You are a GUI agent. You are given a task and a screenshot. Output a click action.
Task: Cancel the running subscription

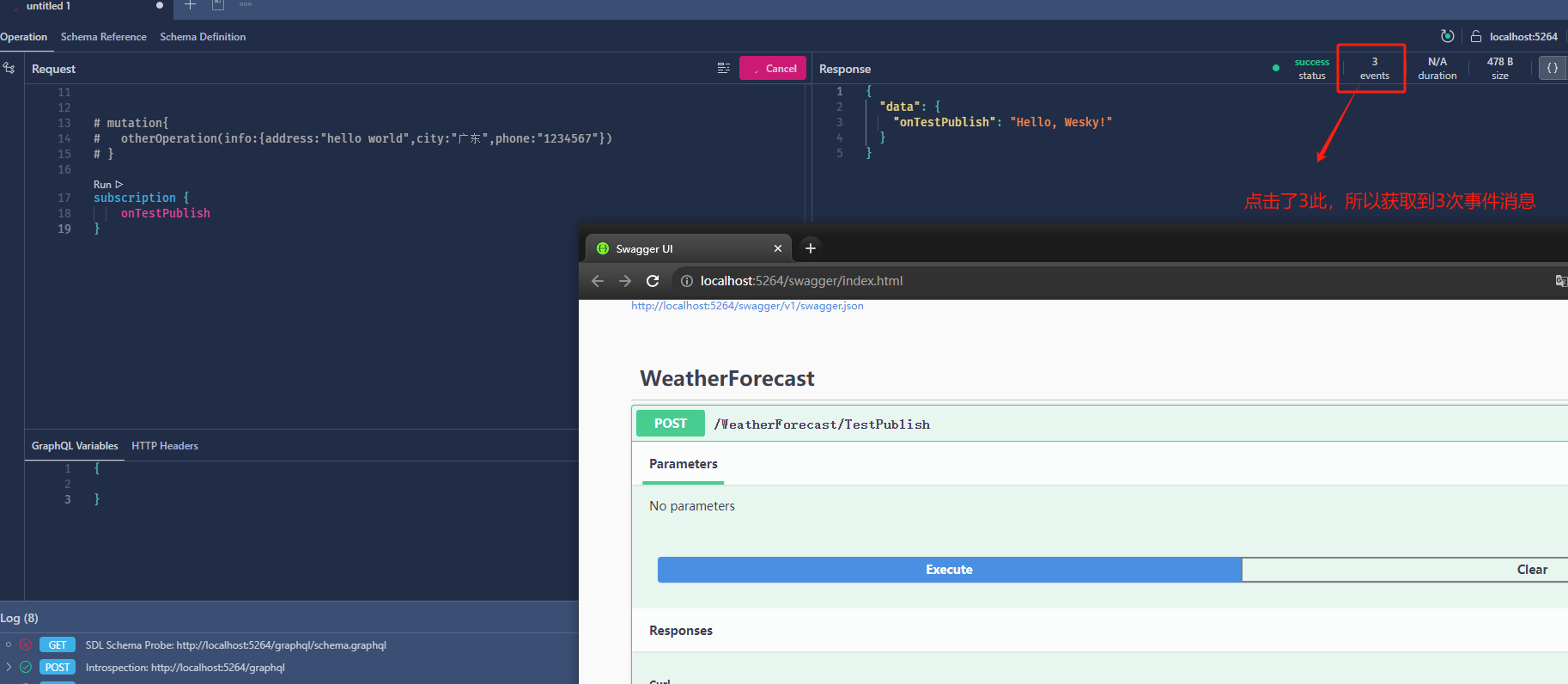click(773, 68)
